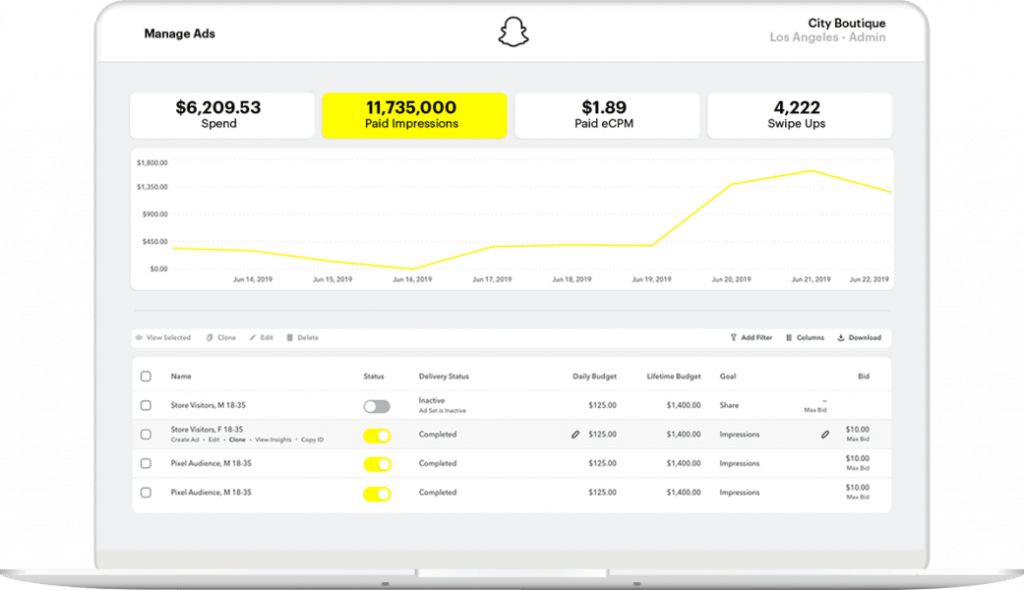Click the Snapchat ghost logo
This screenshot has height=590, width=1024.
513,32
